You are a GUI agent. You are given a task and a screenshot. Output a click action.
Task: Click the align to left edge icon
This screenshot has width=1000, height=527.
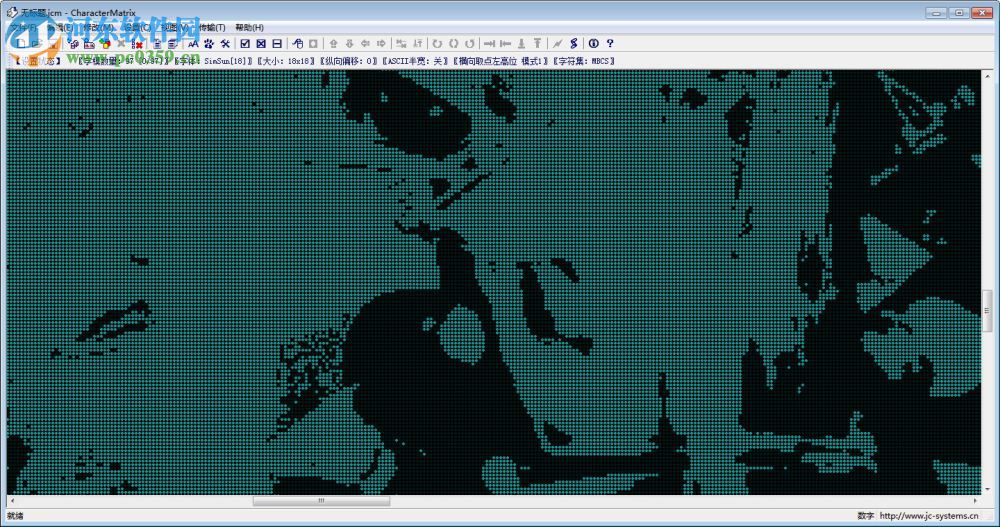pos(505,43)
